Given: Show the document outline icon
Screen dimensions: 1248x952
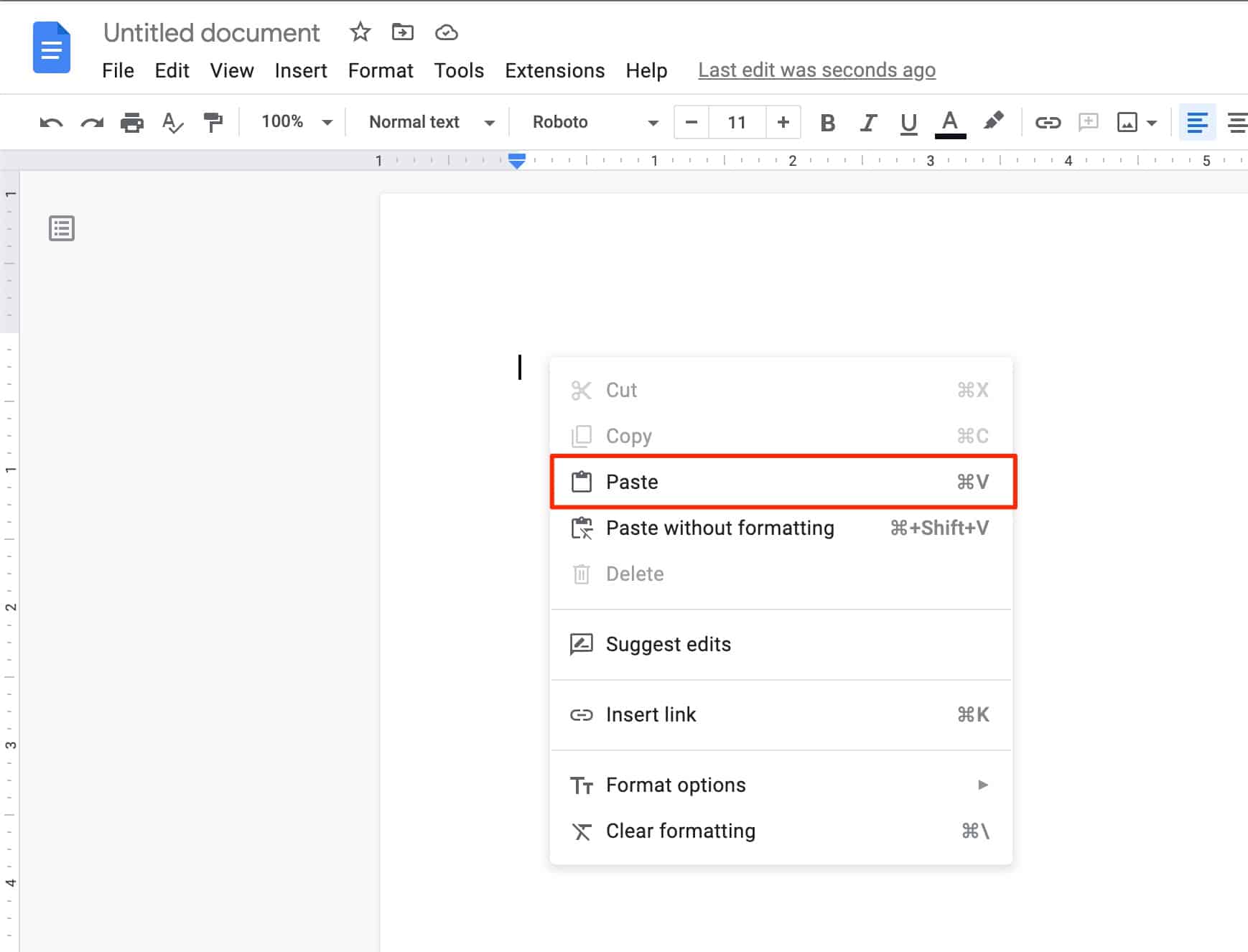Looking at the screenshot, I should point(62,228).
